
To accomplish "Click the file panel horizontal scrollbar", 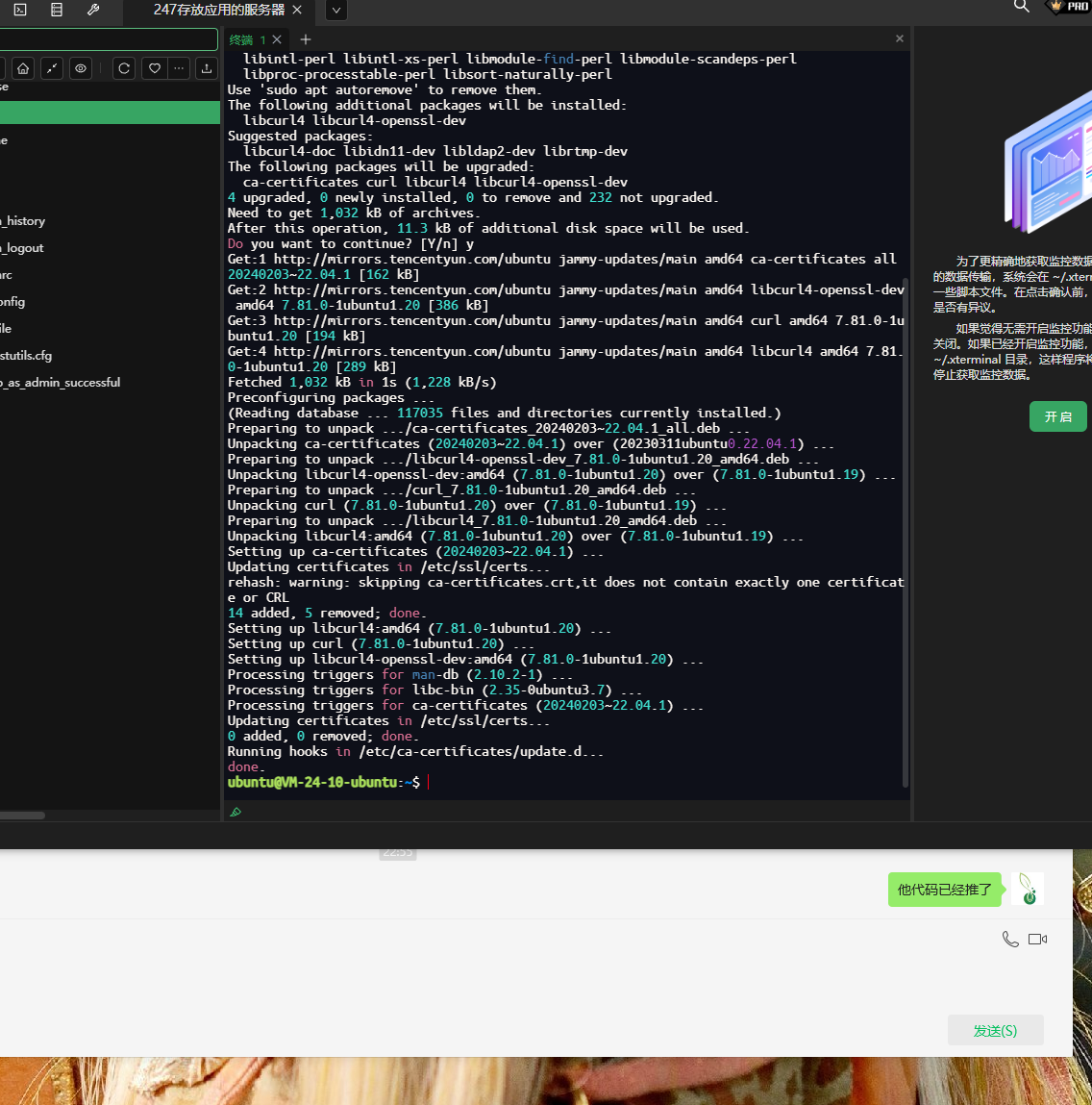I will coord(22,816).
